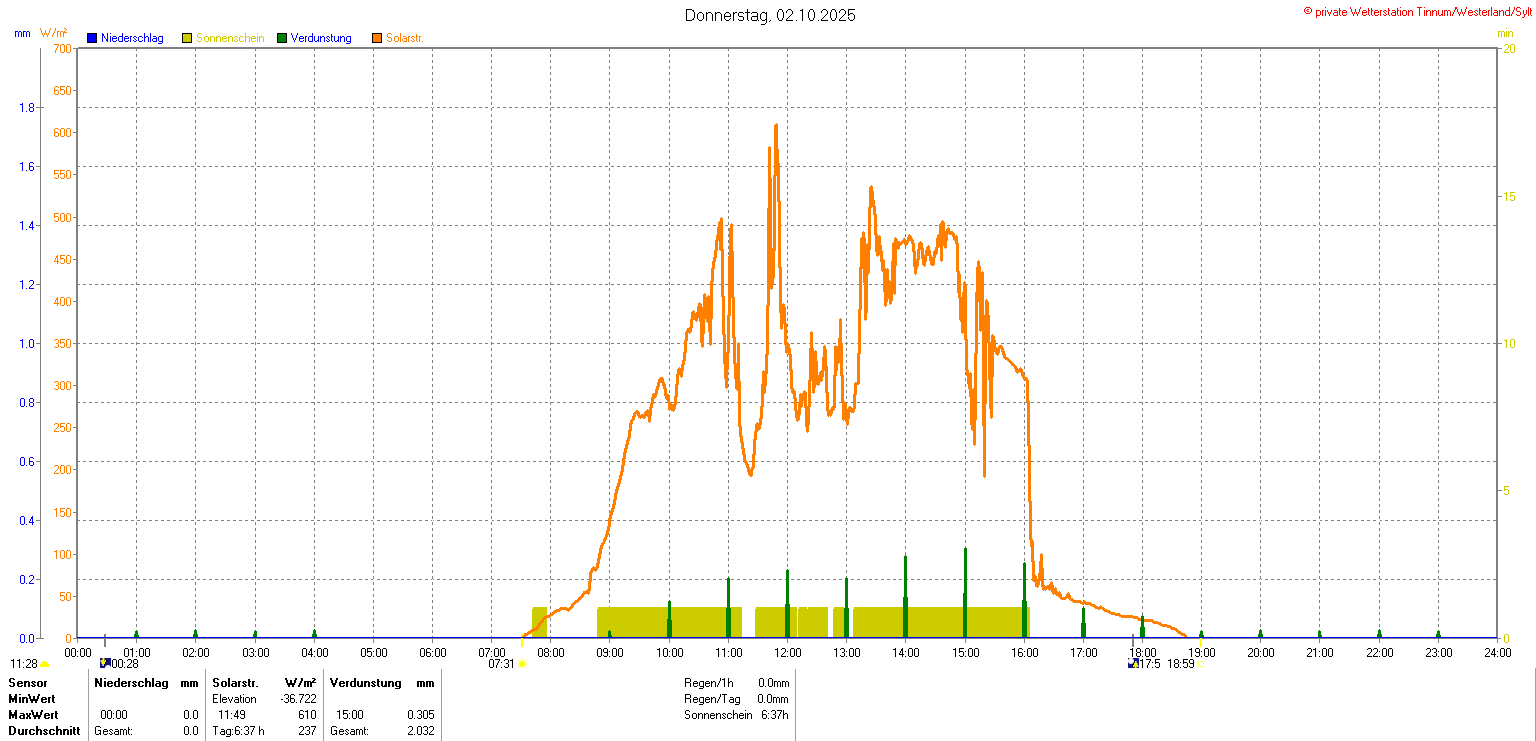This screenshot has width=1536, height=741.
Task: Click the Sonnenschein legend label
Action: tap(230, 38)
